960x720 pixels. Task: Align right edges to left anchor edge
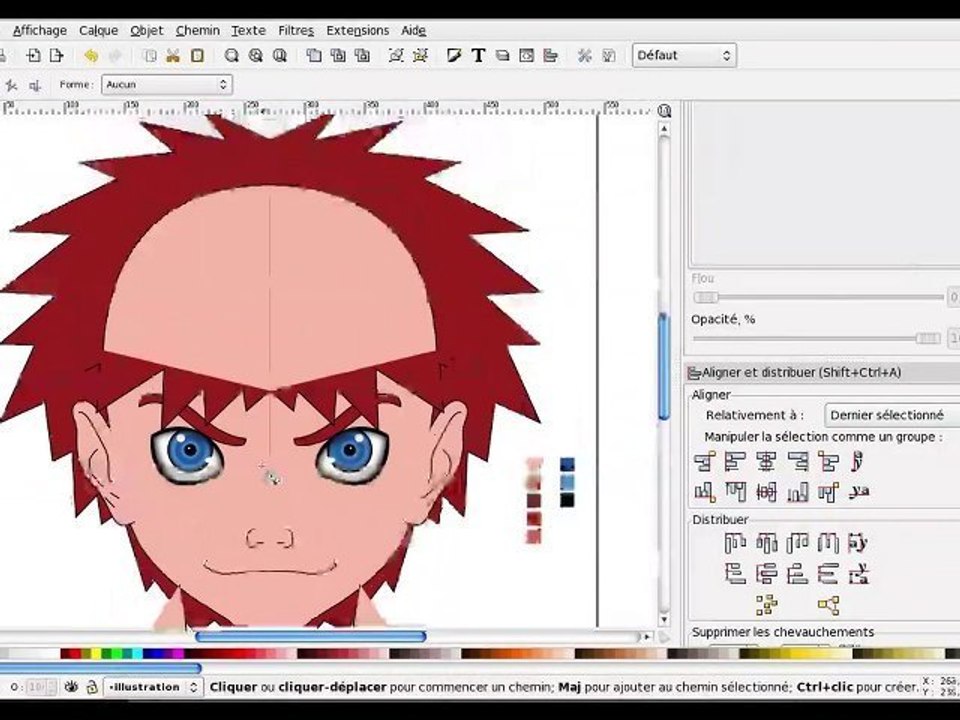(705, 461)
